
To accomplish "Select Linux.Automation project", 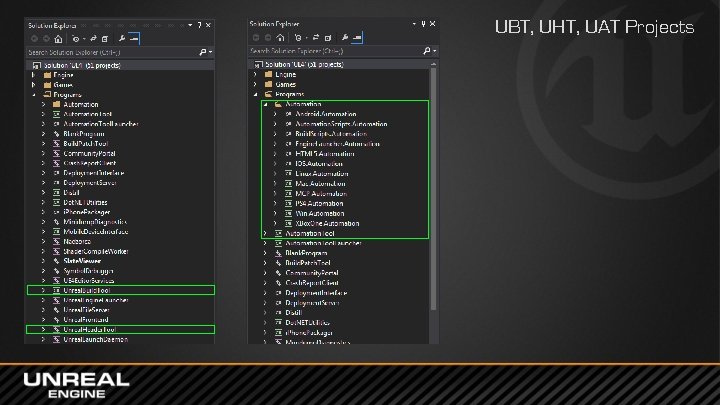I will pyautogui.click(x=322, y=174).
